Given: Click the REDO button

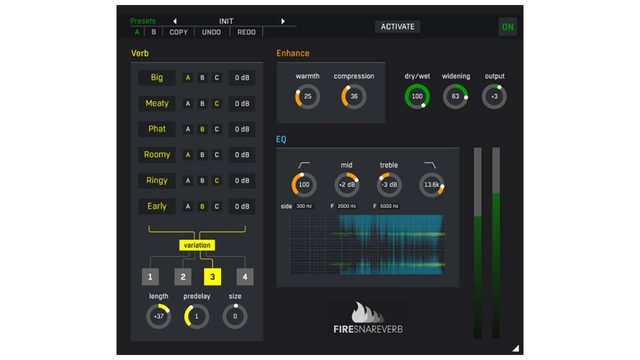Looking at the screenshot, I should click(x=247, y=32).
